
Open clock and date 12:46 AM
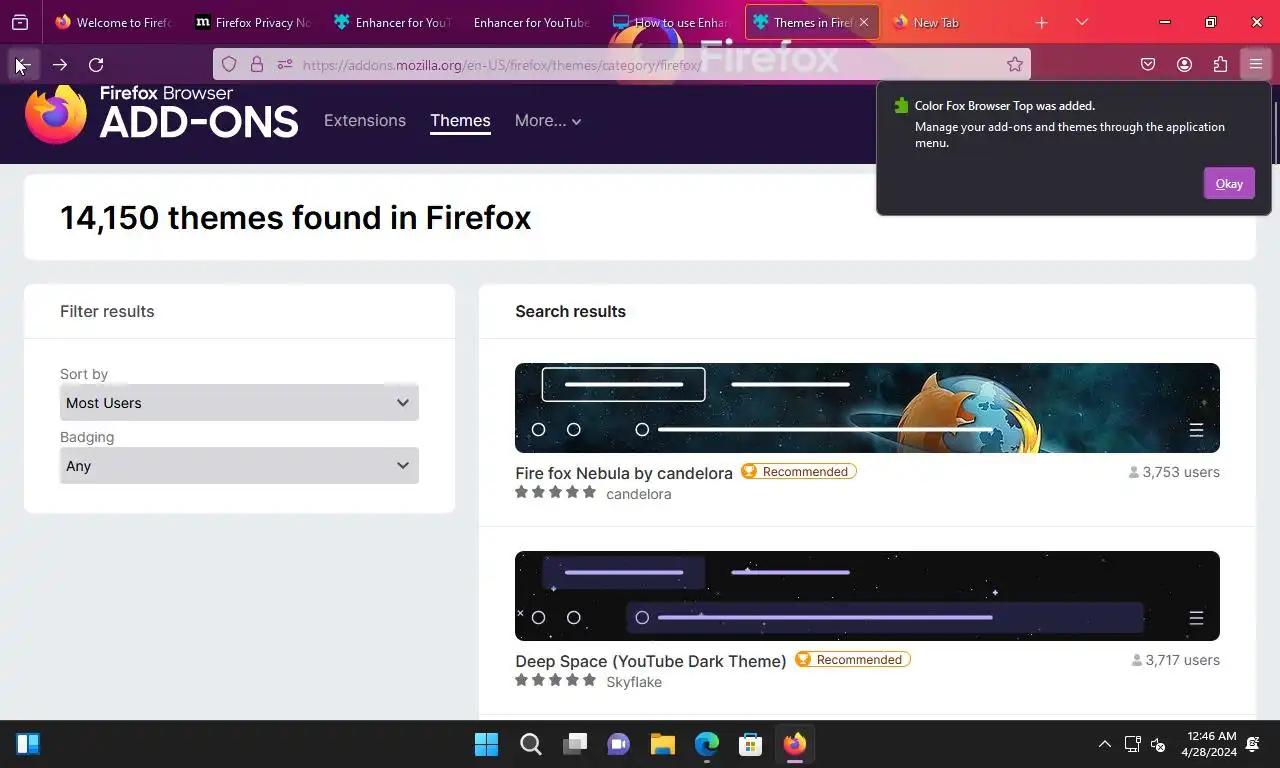1209,744
